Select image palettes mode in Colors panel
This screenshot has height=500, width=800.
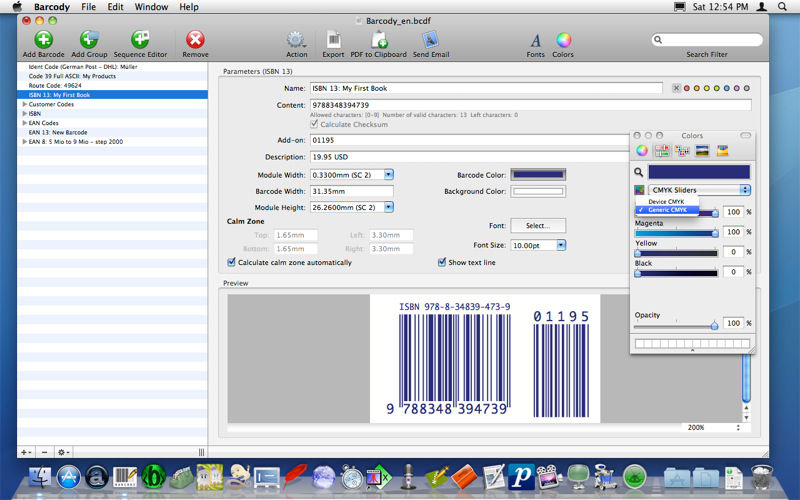click(x=702, y=150)
